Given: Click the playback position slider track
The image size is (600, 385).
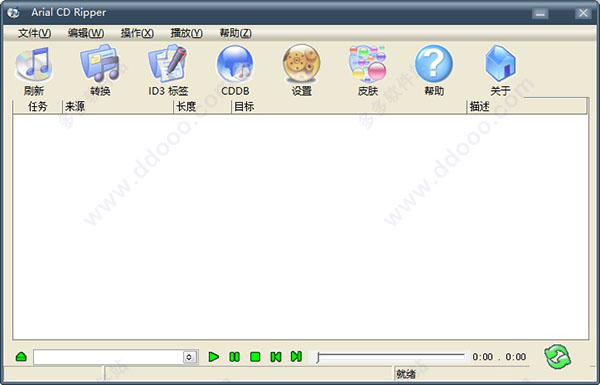Looking at the screenshot, I should click(390, 357).
